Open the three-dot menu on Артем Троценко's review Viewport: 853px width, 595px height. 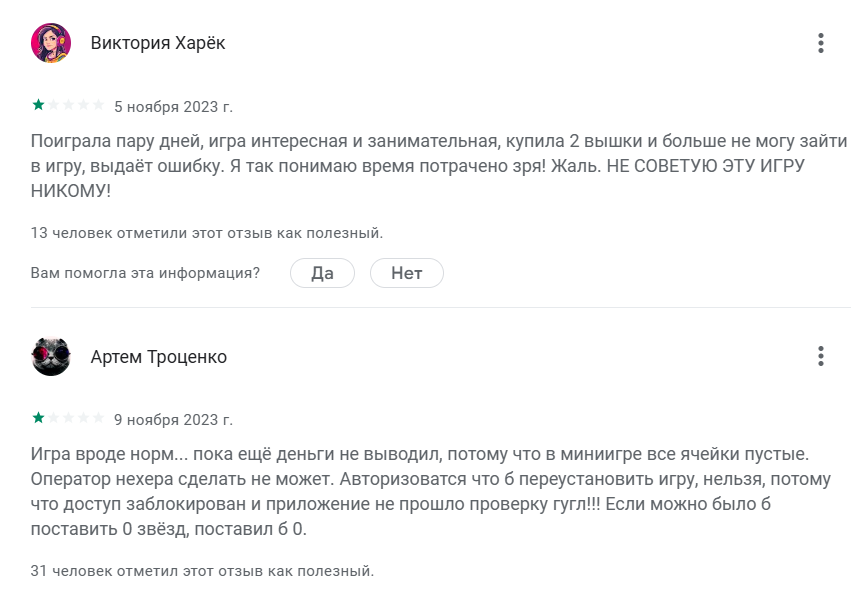[820, 356]
